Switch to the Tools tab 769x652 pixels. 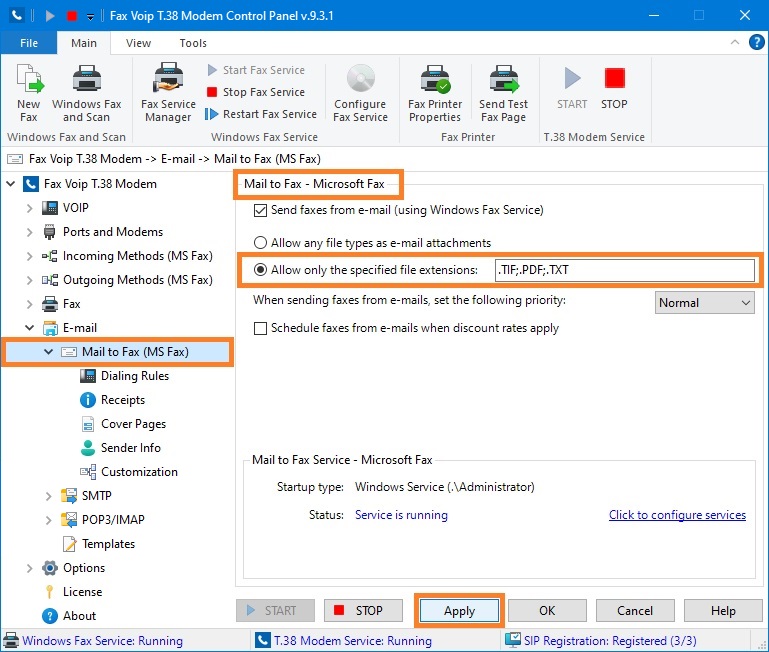[x=193, y=43]
